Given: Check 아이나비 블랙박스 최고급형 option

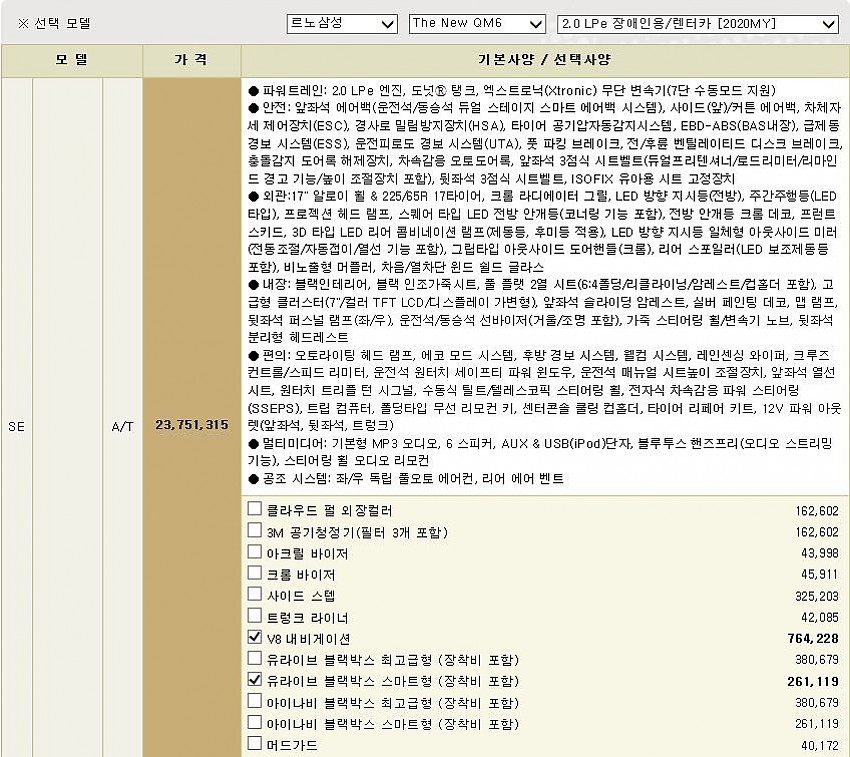Looking at the screenshot, I should (255, 701).
